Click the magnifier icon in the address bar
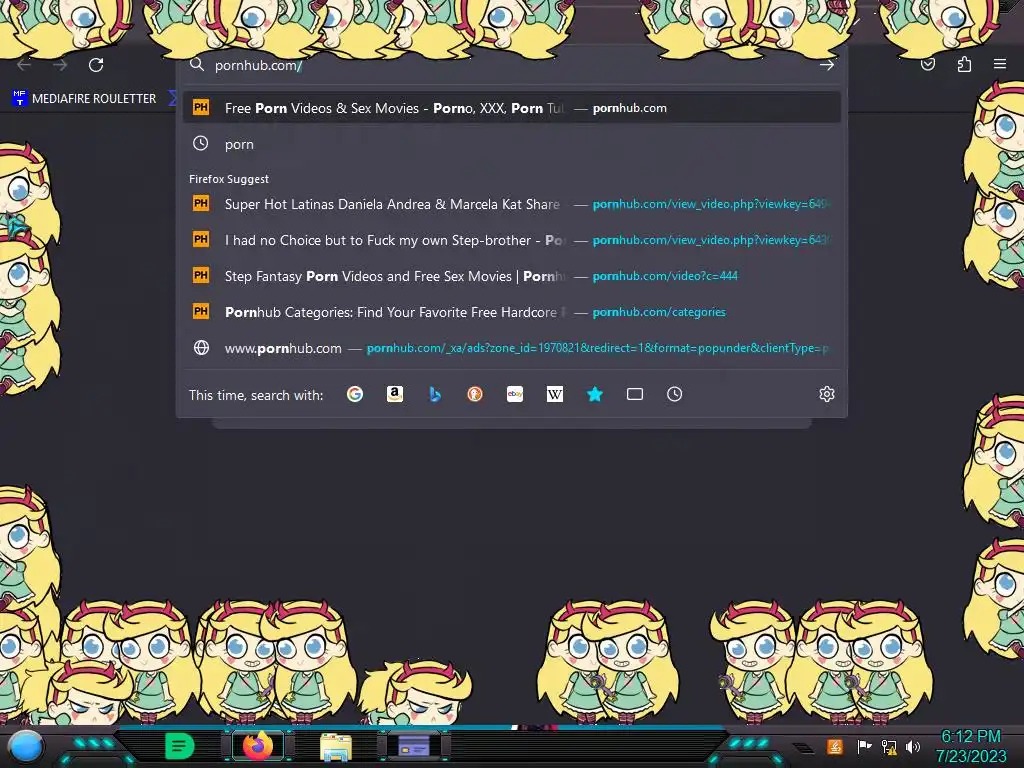 pyautogui.click(x=197, y=64)
